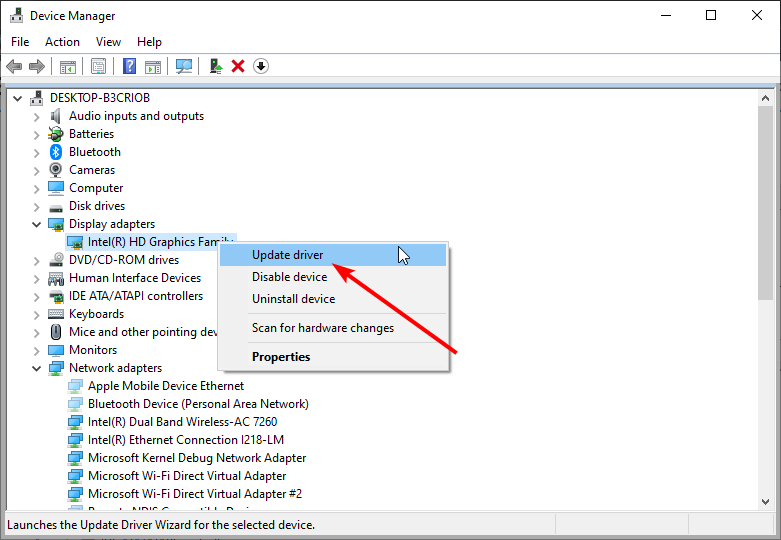Open the Help menu
Image resolution: width=781 pixels, height=540 pixels.
pos(149,42)
